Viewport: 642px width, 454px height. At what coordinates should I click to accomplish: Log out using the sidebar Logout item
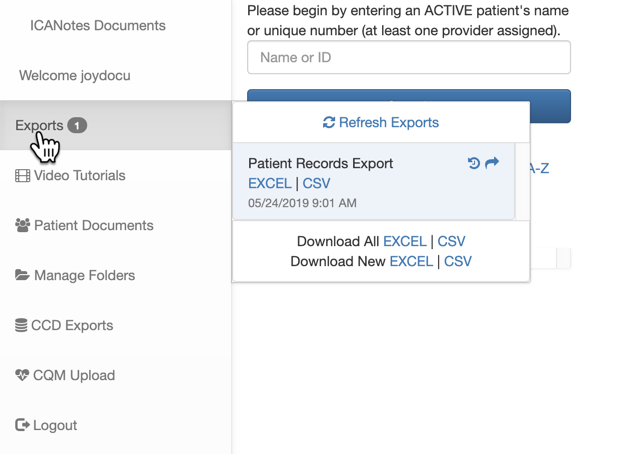point(46,425)
